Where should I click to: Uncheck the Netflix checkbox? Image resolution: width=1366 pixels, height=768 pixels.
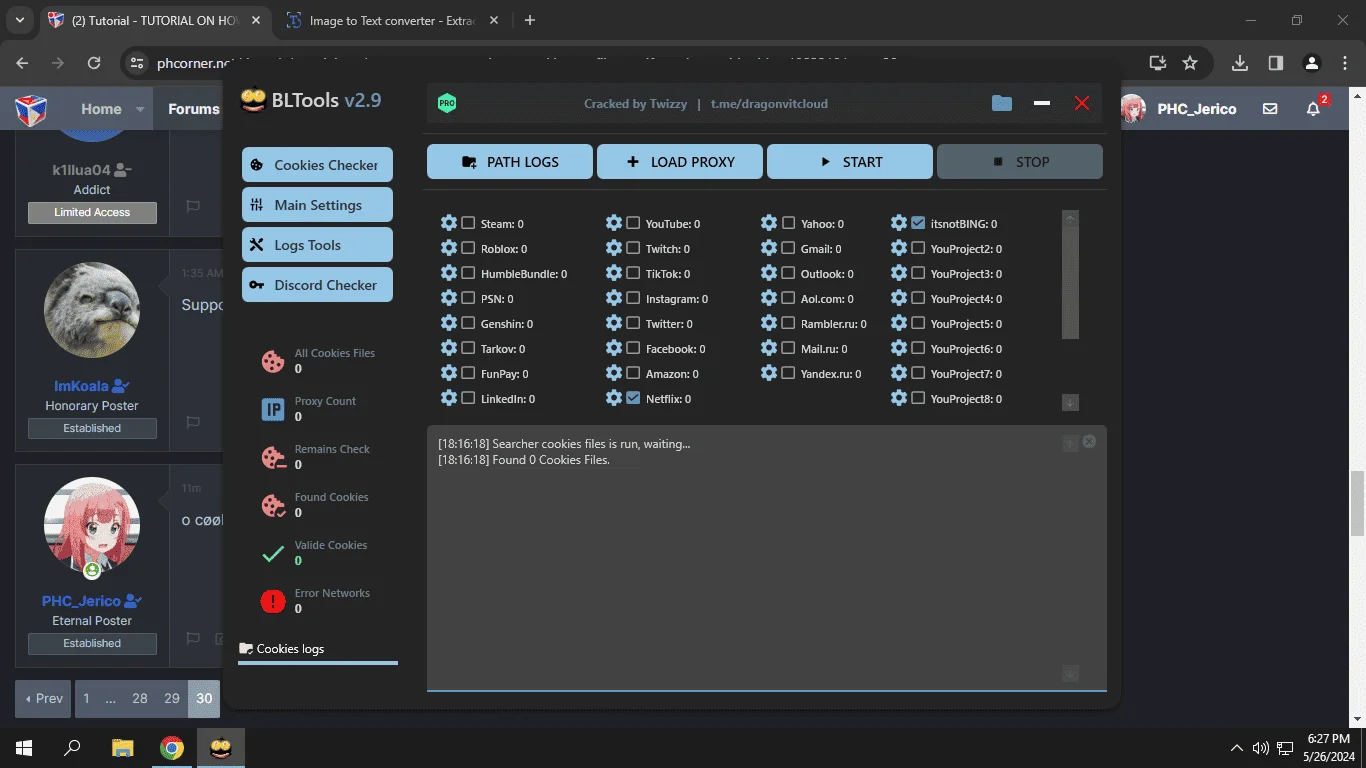point(633,398)
